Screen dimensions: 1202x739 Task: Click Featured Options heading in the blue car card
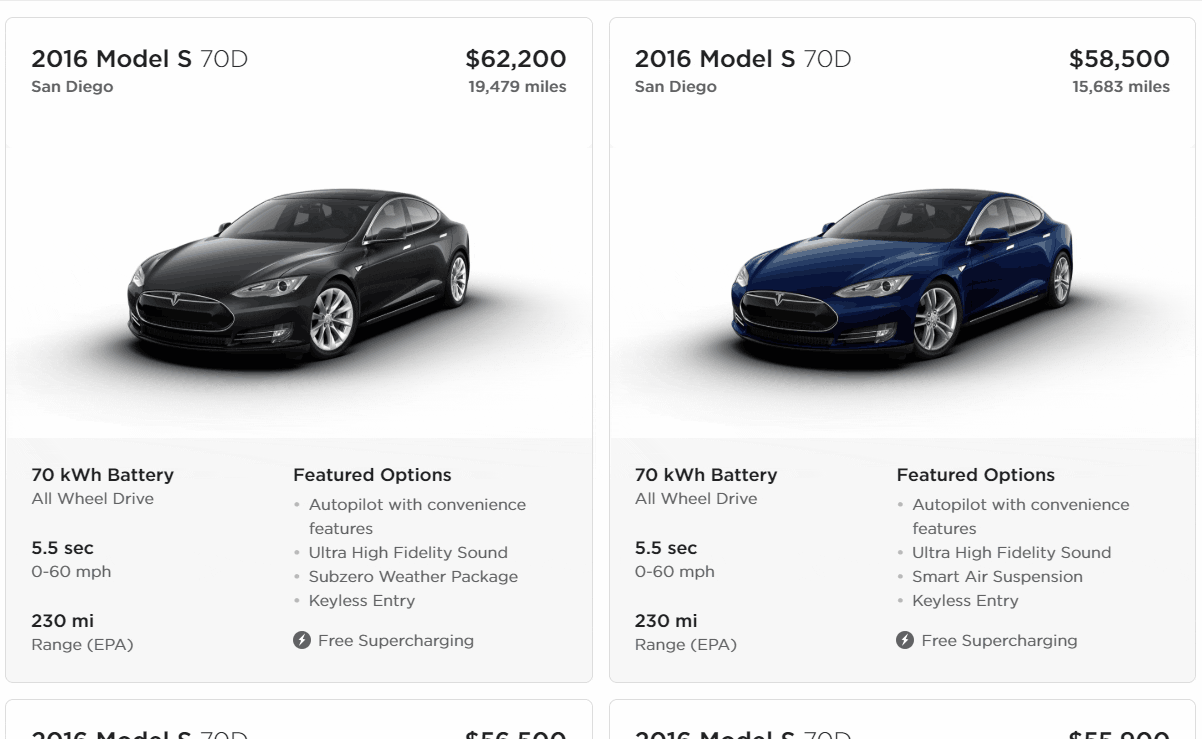point(975,475)
